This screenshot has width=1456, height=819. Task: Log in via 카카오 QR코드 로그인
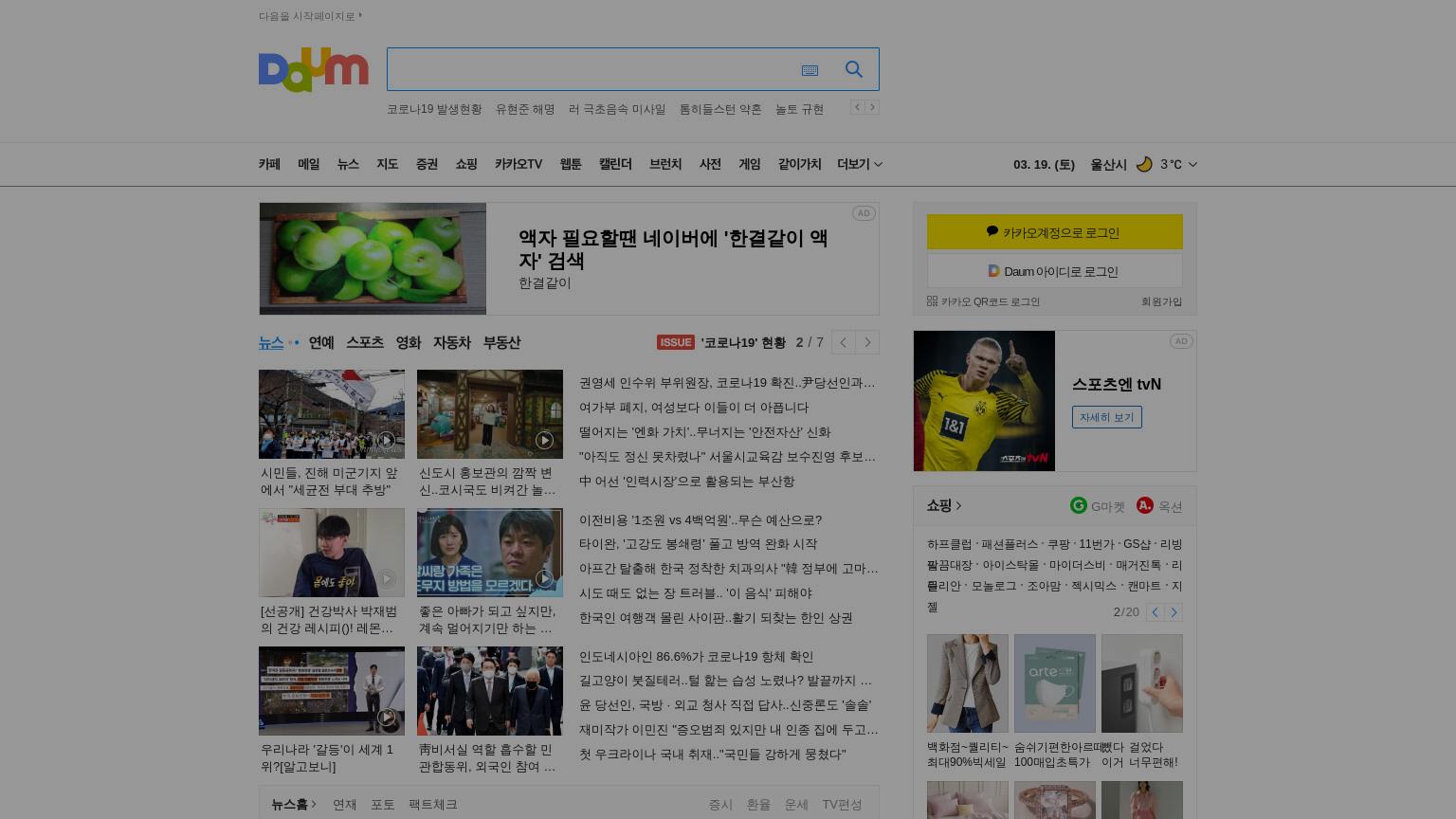coord(983,301)
